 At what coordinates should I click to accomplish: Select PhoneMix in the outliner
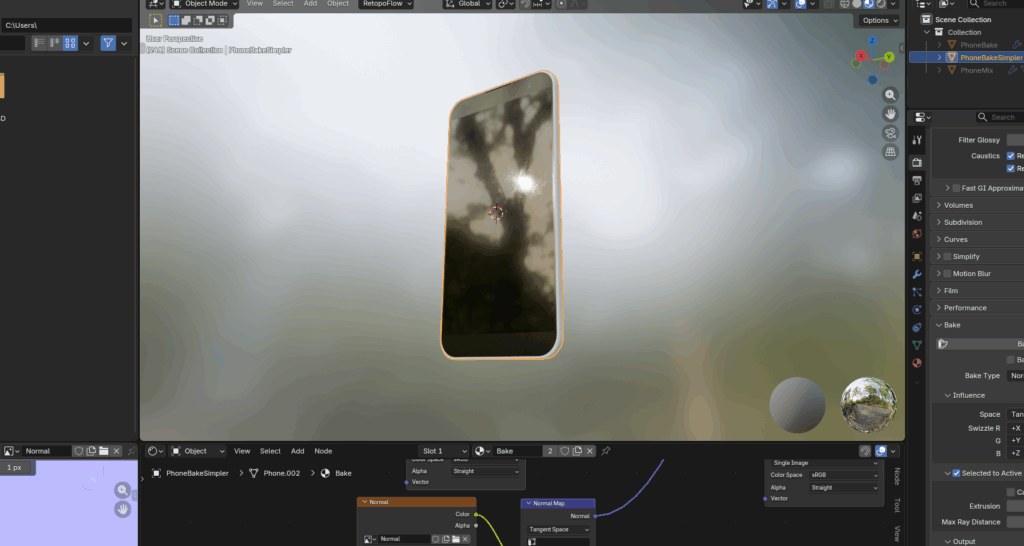976,70
